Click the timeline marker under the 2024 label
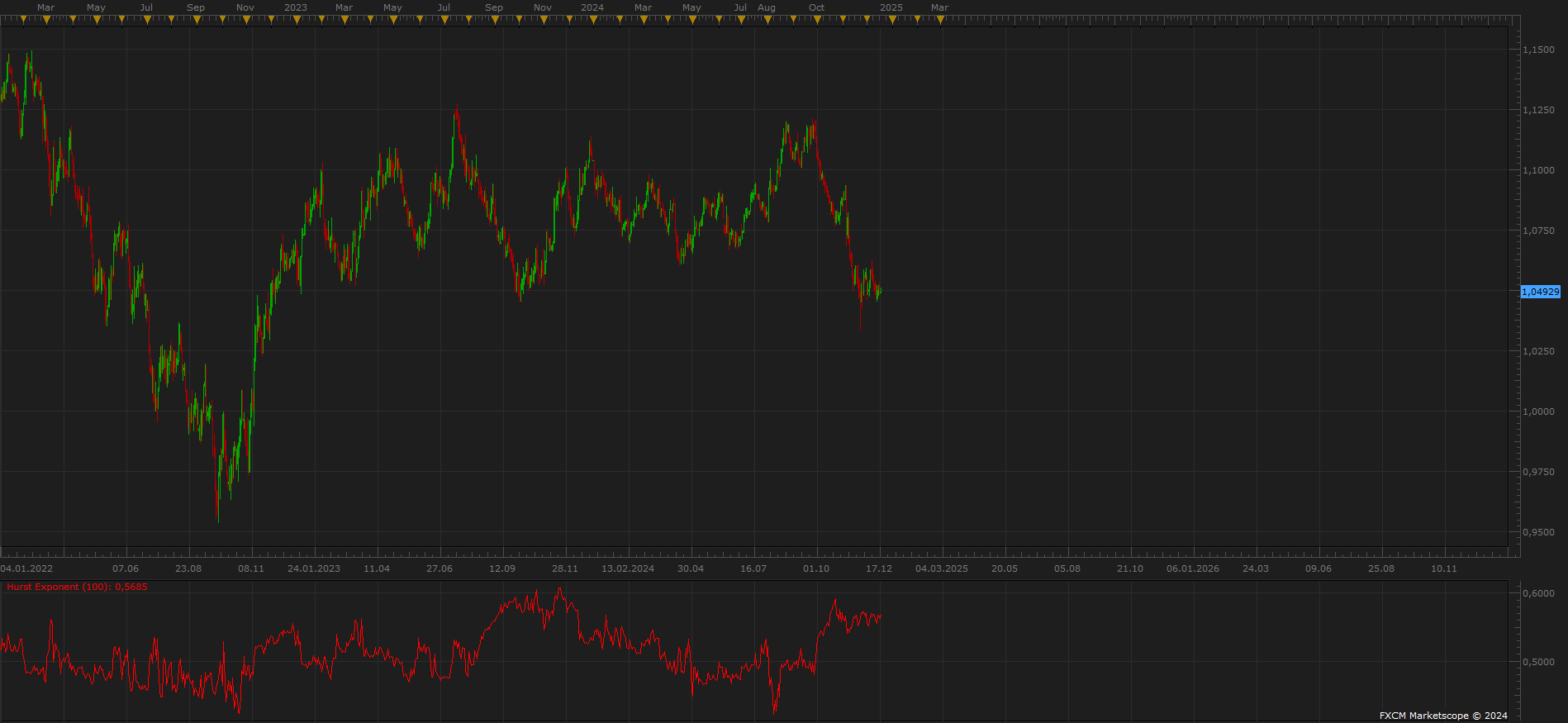This screenshot has width=1568, height=723. 593,20
